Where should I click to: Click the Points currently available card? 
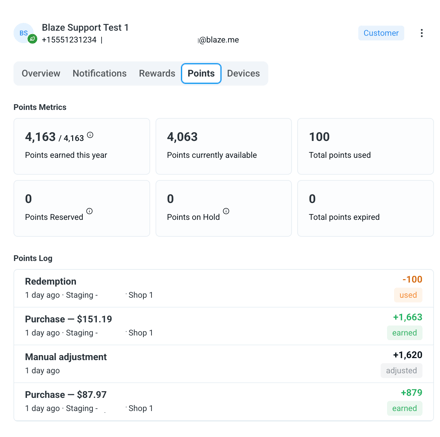223,146
